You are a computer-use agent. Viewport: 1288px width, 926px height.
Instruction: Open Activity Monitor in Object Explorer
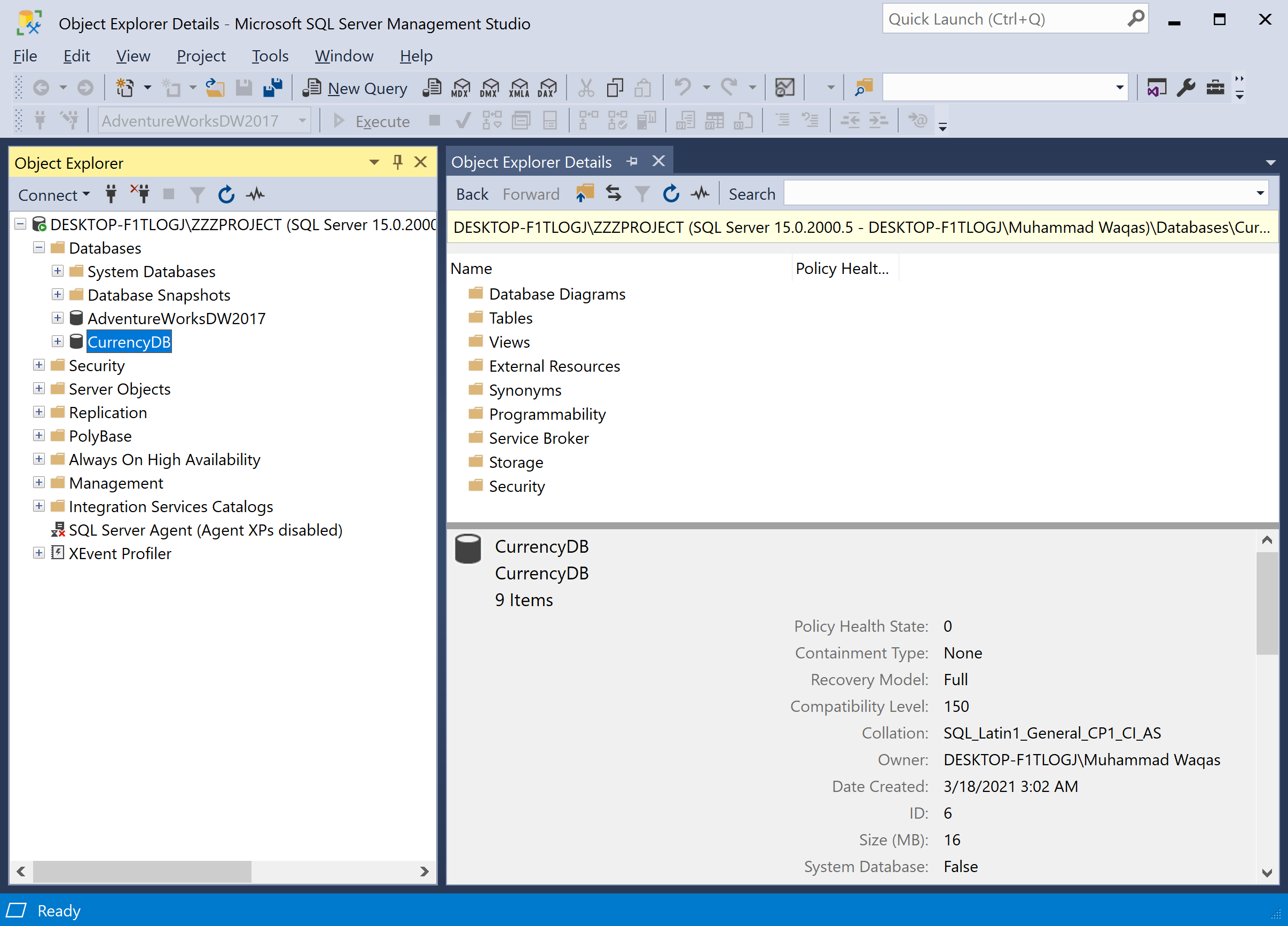tap(256, 195)
